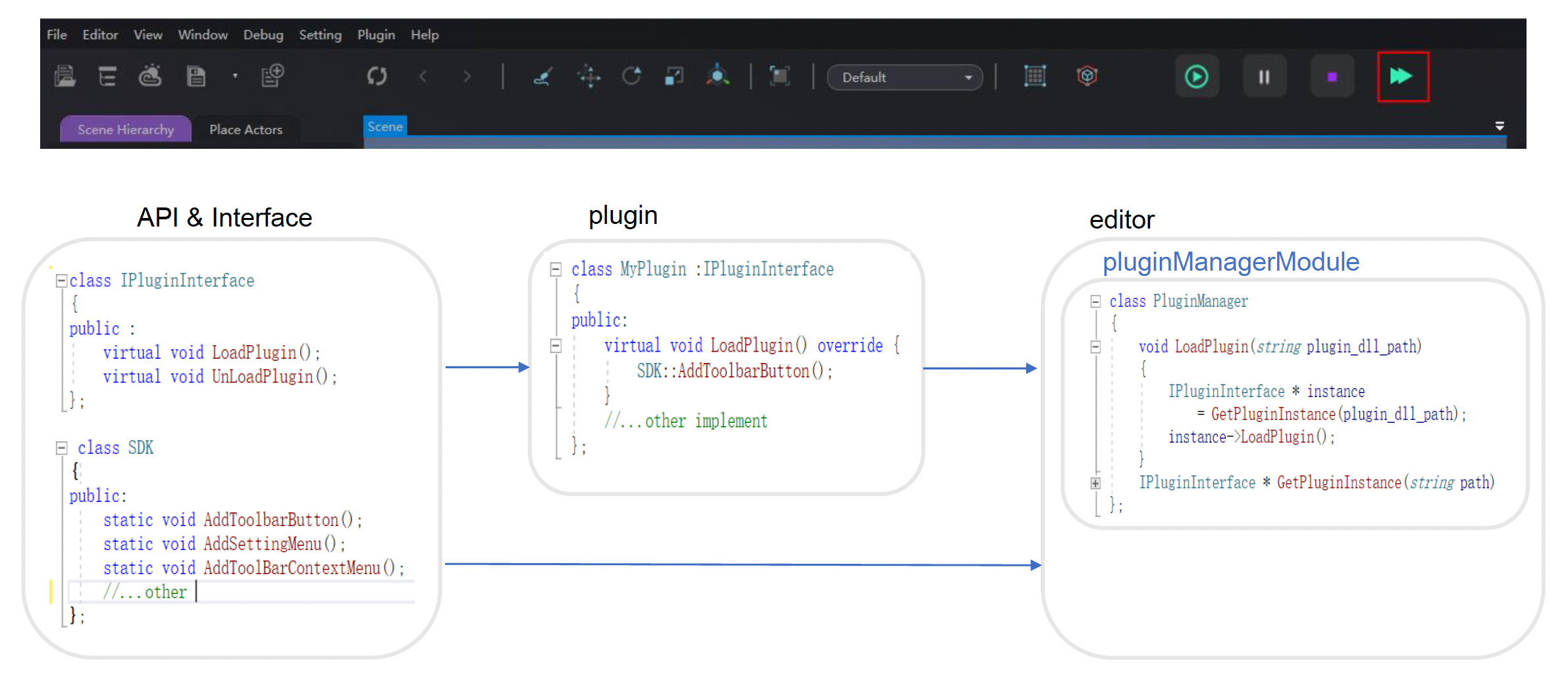1568x681 pixels.
Task: Click the red cube icon
Action: click(1087, 76)
